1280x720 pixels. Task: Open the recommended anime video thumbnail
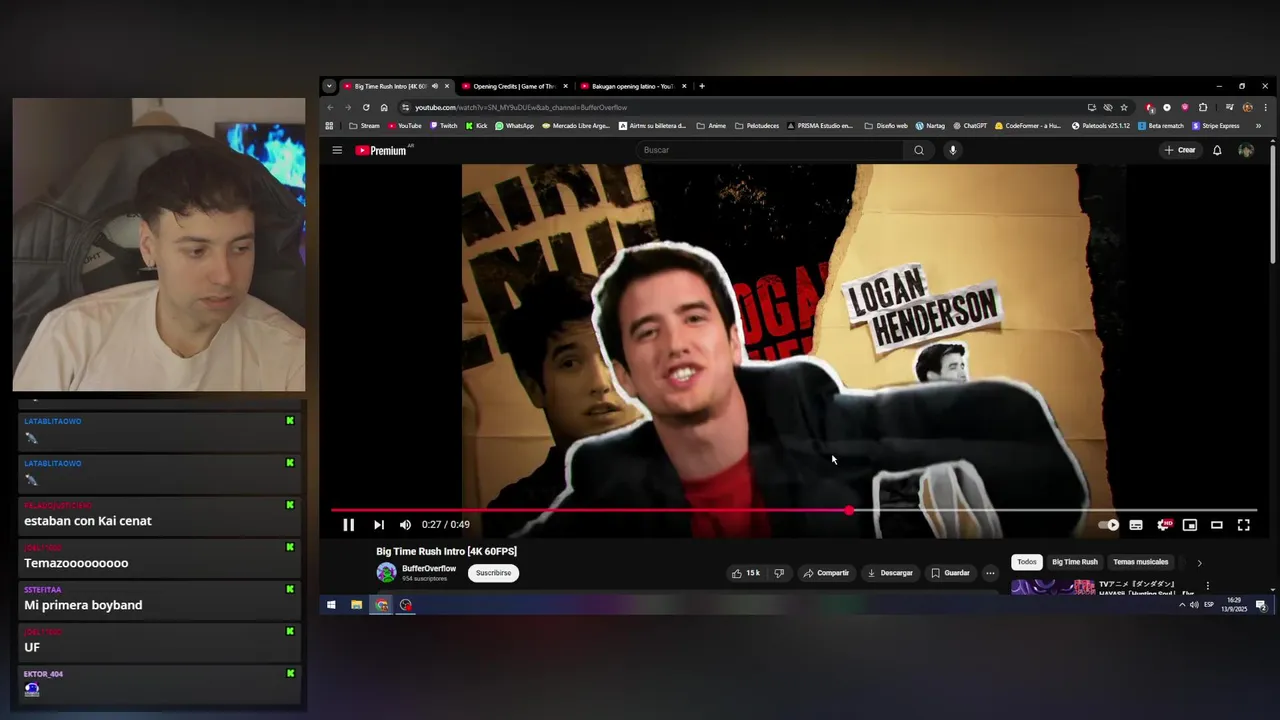1053,587
